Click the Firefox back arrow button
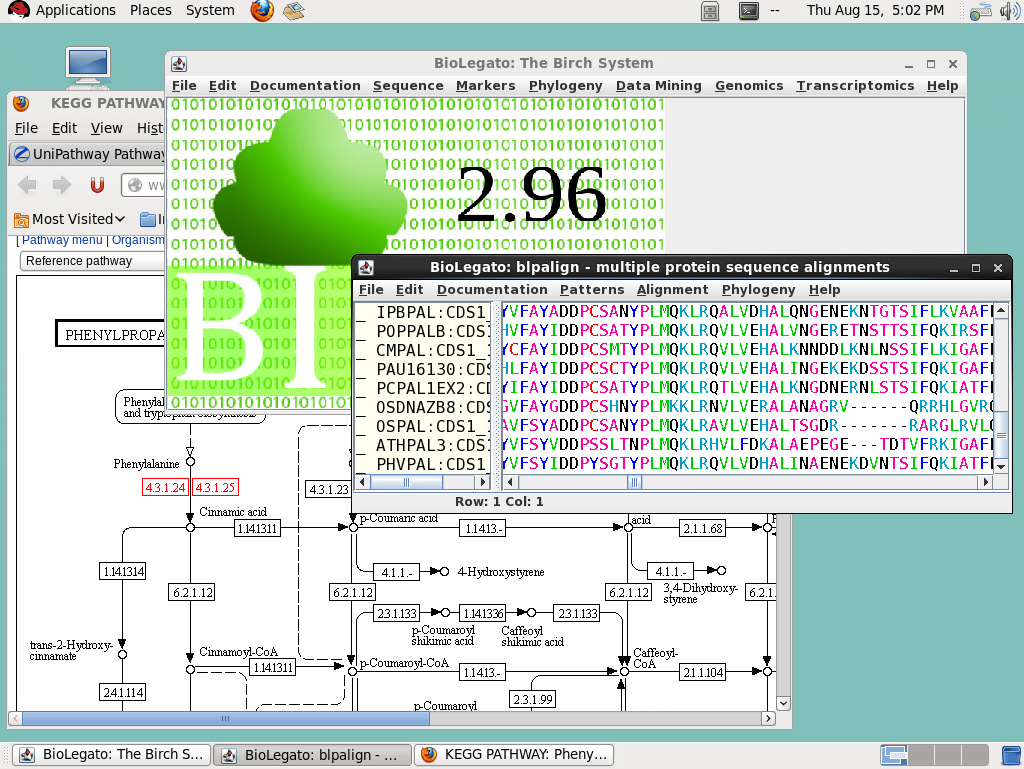1024x769 pixels. pyautogui.click(x=28, y=185)
